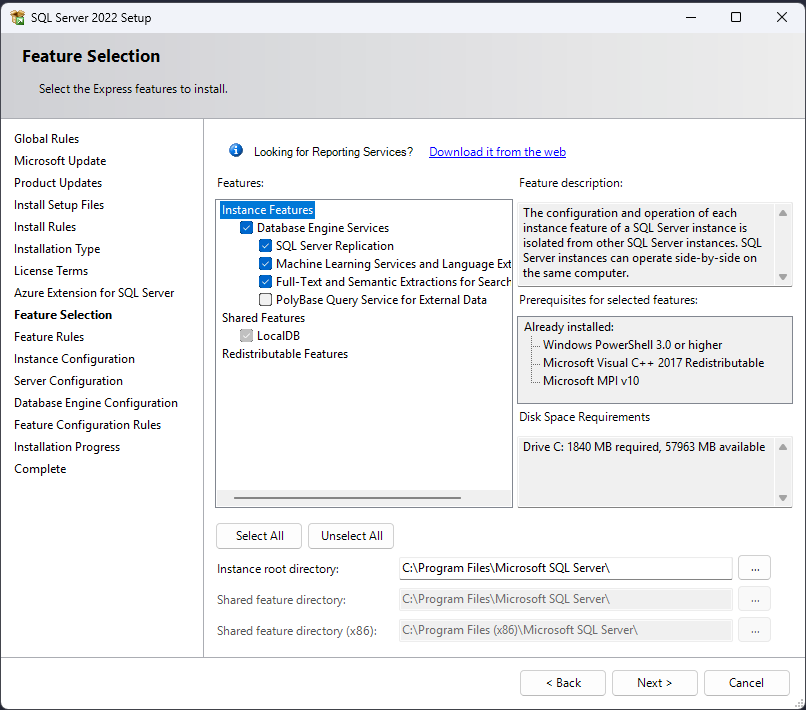Click the Unselect All button
The image size is (806, 710).
coord(351,536)
